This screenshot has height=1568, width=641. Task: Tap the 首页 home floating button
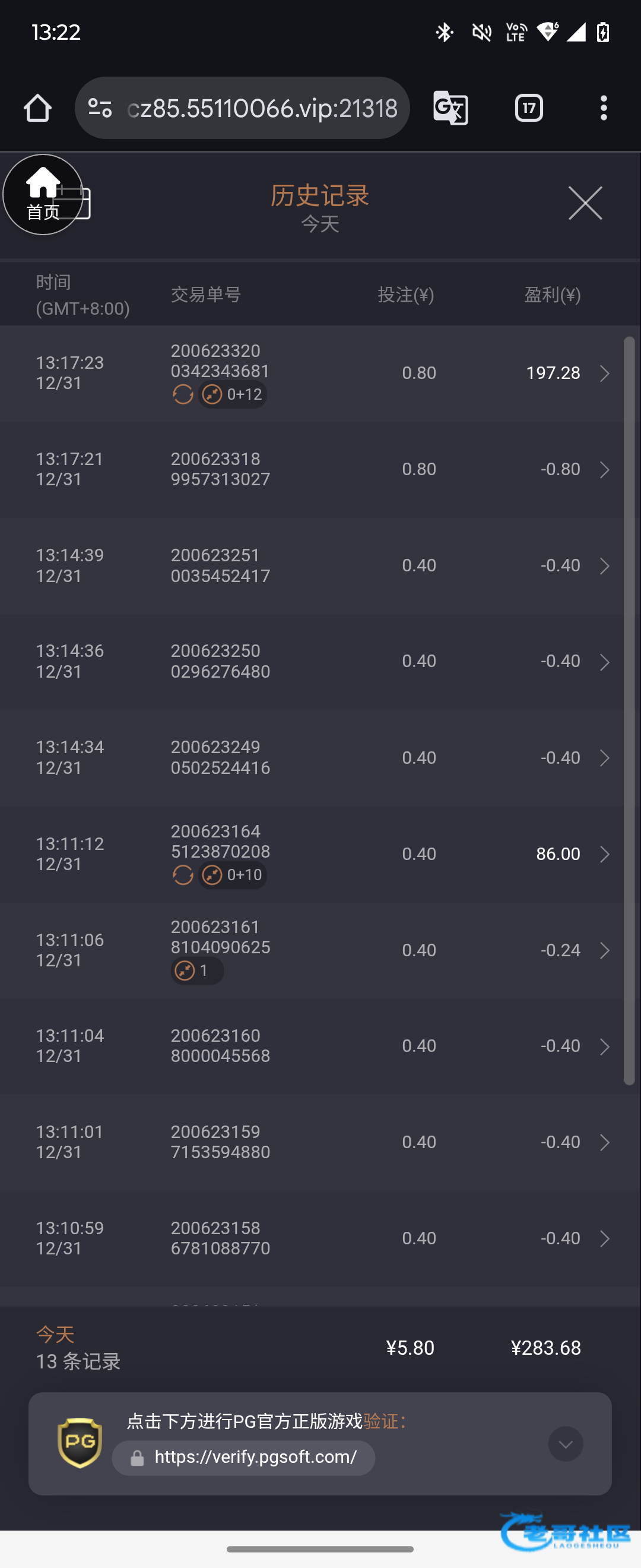[x=43, y=195]
